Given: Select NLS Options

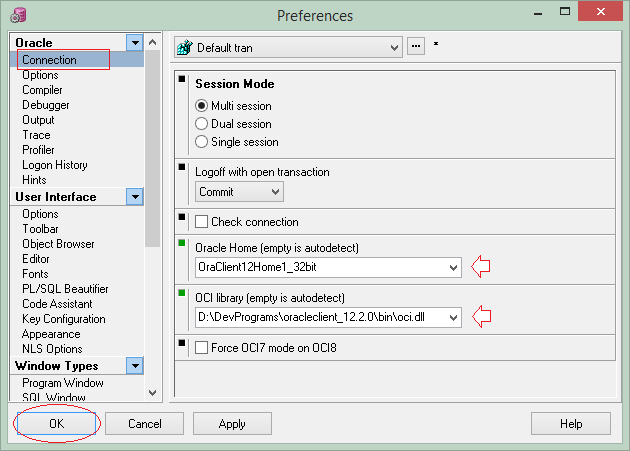Looking at the screenshot, I should click(x=52, y=349).
